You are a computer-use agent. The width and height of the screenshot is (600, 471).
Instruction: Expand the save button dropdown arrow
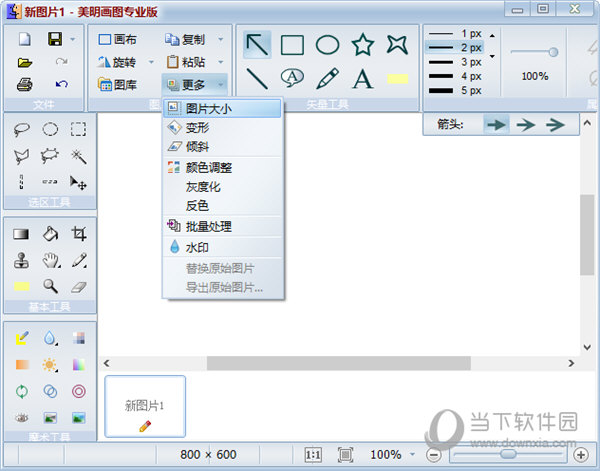73,39
